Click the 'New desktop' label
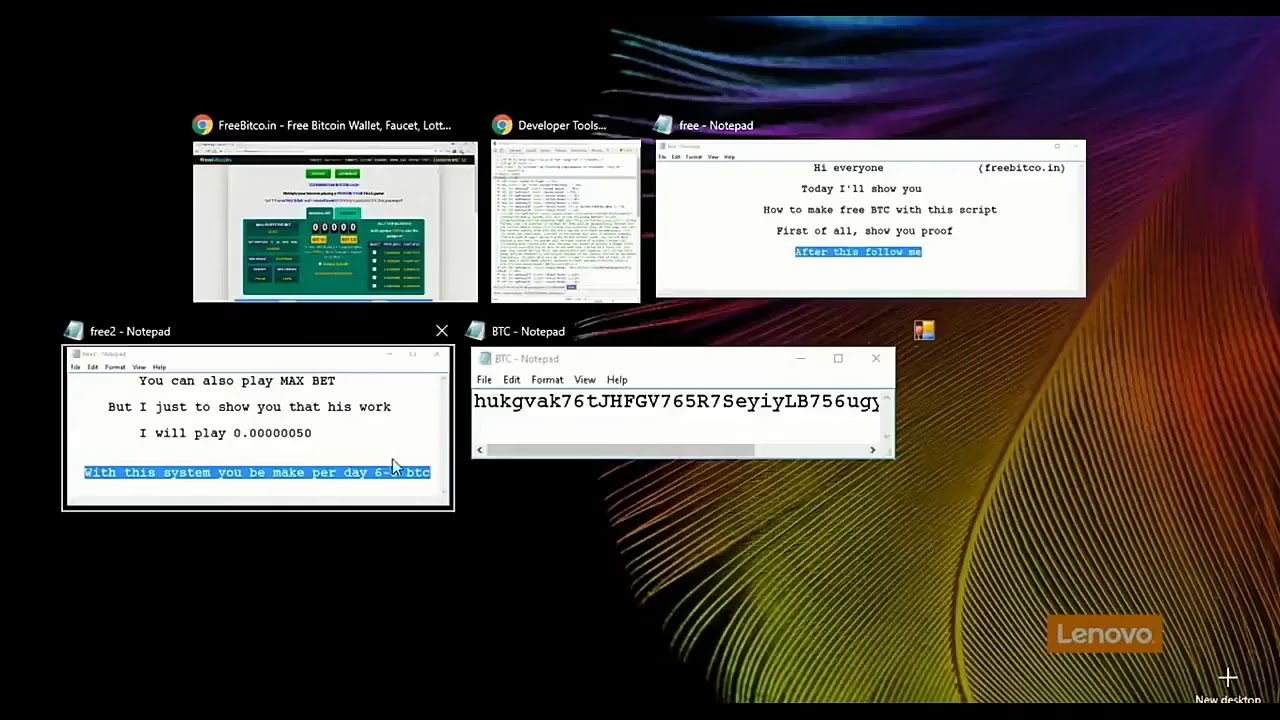Viewport: 1280px width, 720px height. 1227,700
